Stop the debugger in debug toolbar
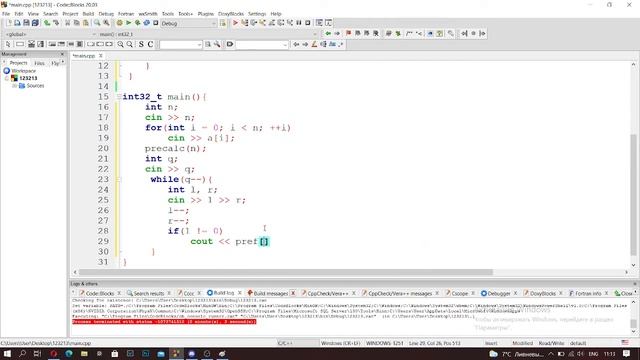Image resolution: width=640 pixels, height=360 pixels. click(x=308, y=23)
